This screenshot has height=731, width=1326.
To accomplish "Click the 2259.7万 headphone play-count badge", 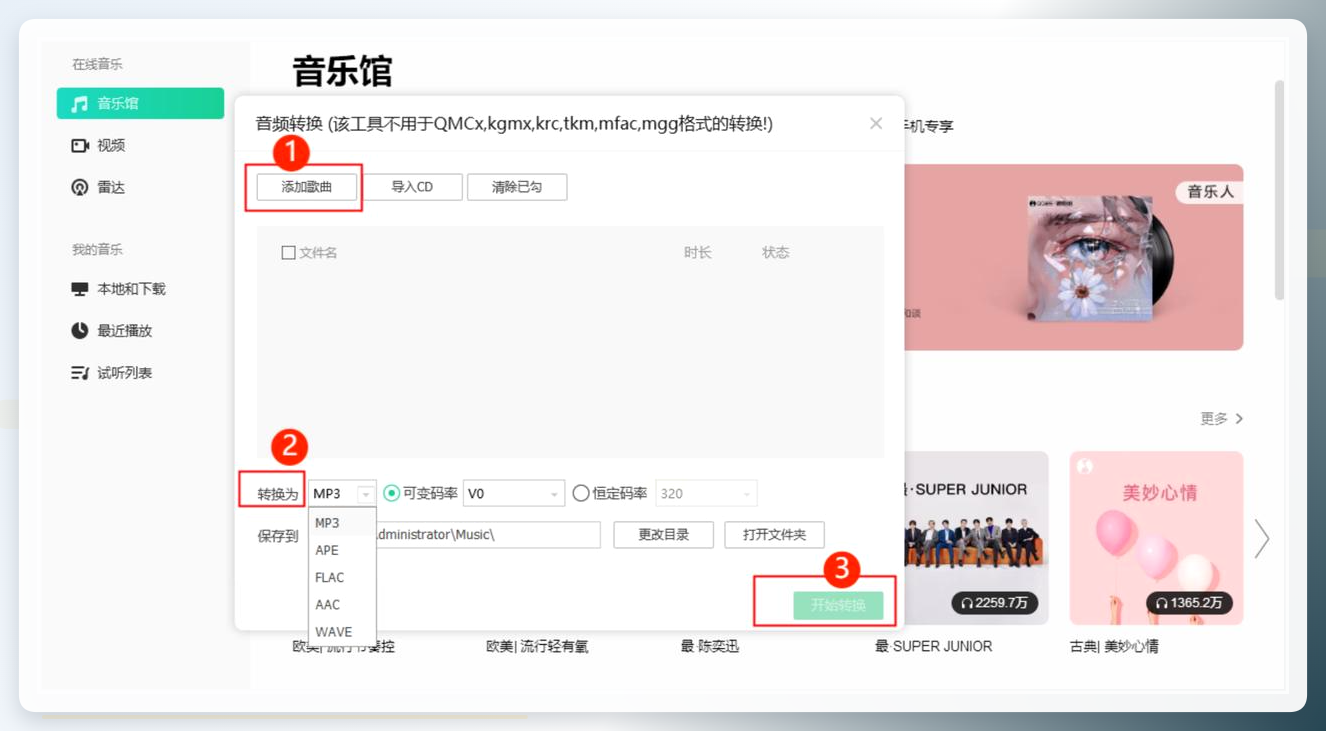I will 994,603.
